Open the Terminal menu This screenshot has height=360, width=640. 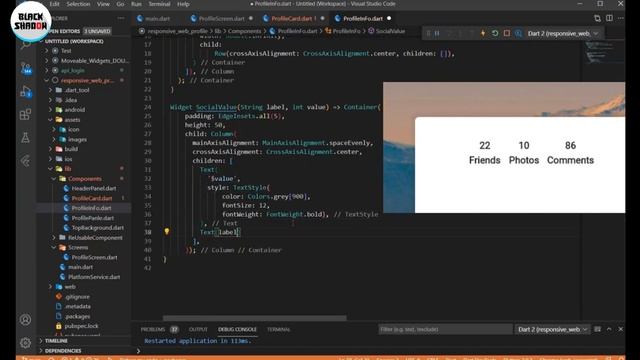[x=159, y=4]
